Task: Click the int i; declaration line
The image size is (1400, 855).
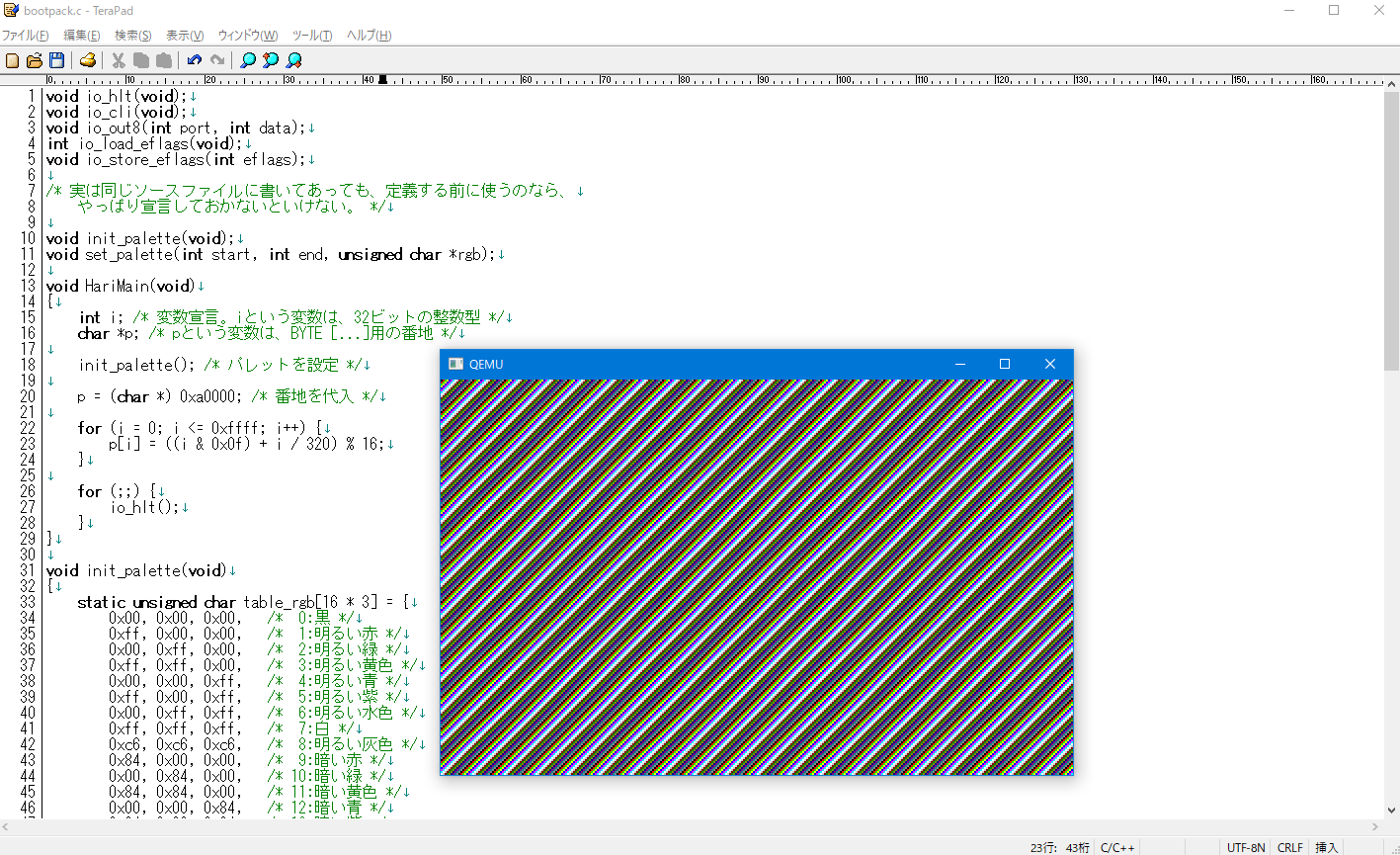Action: click(292, 317)
